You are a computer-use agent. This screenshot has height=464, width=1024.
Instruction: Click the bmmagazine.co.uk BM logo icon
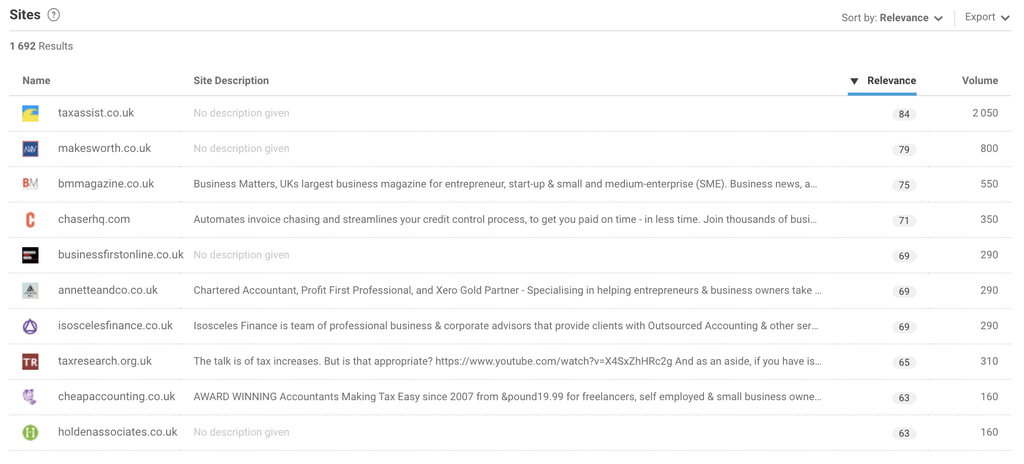click(31, 184)
